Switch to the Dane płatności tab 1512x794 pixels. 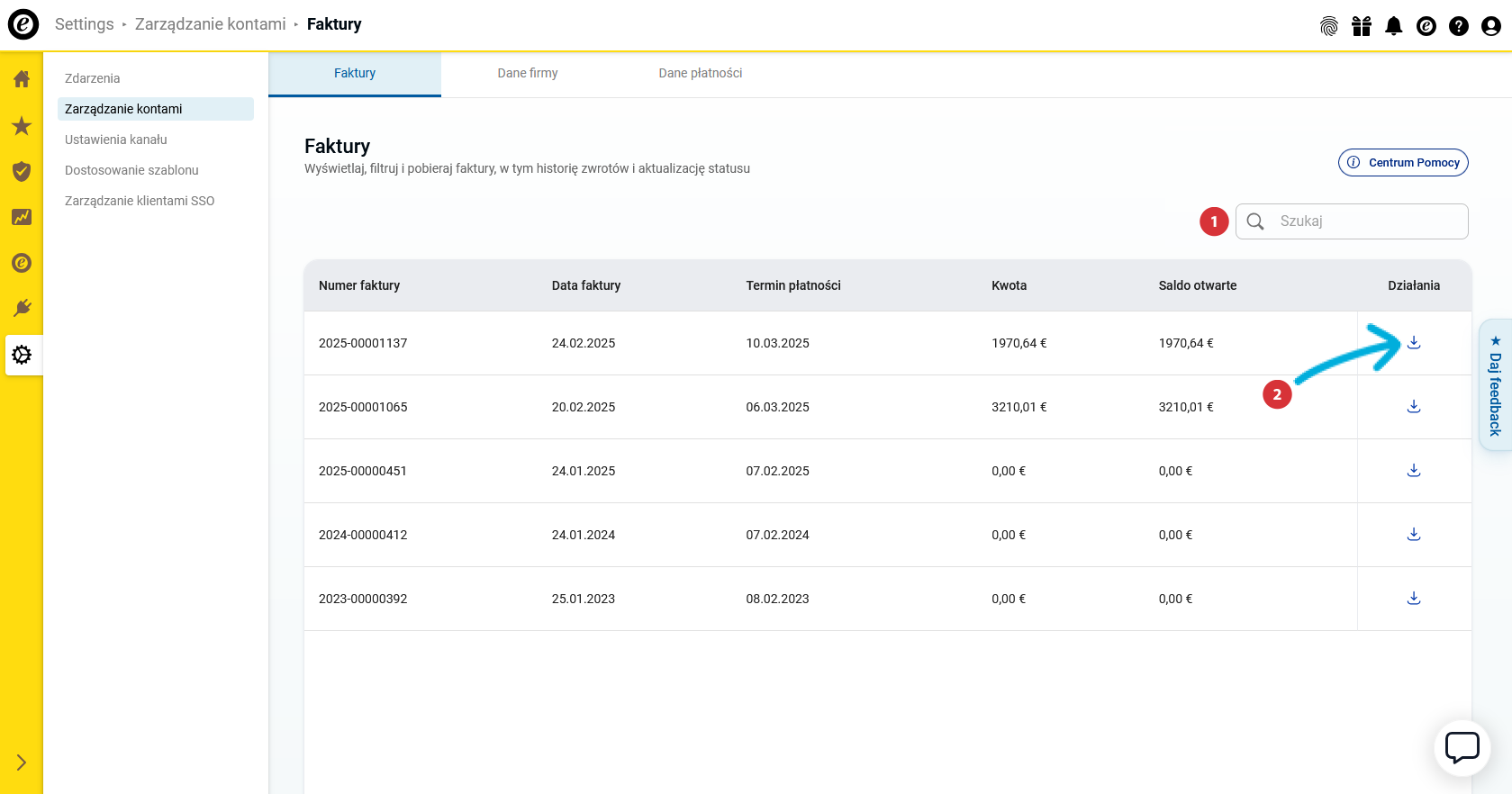[x=700, y=74]
